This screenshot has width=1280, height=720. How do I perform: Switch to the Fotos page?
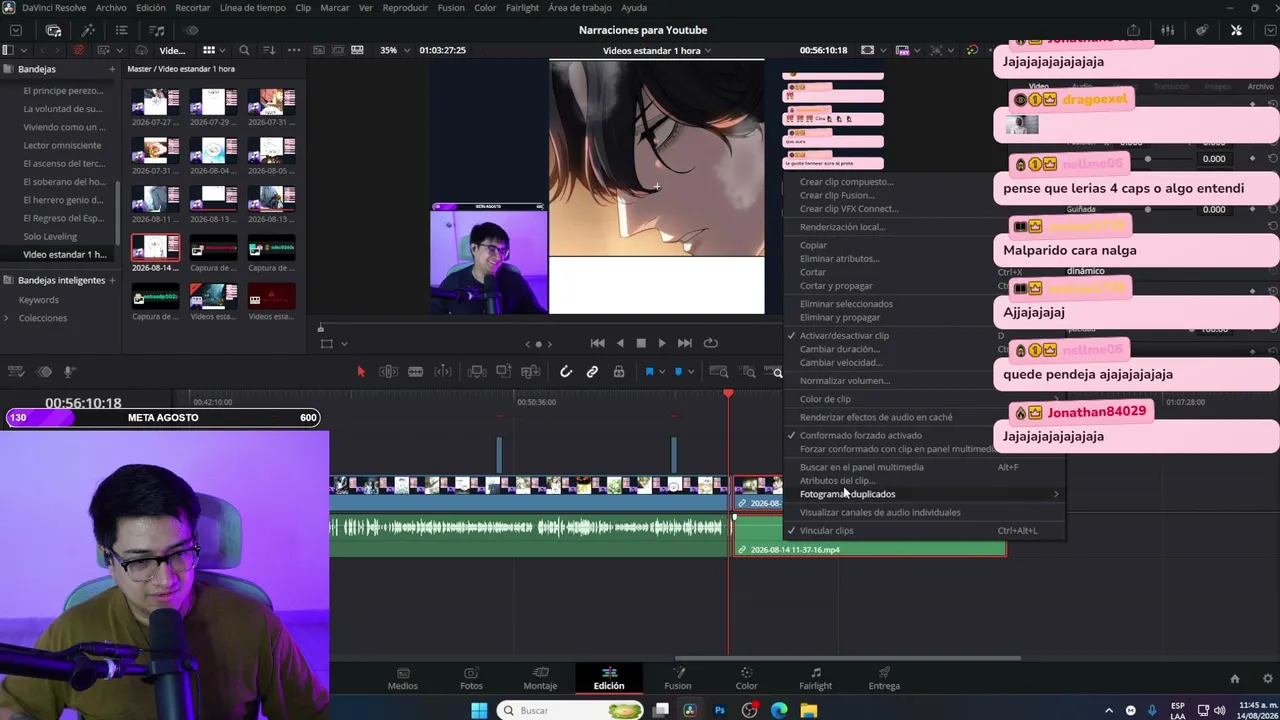pos(471,679)
